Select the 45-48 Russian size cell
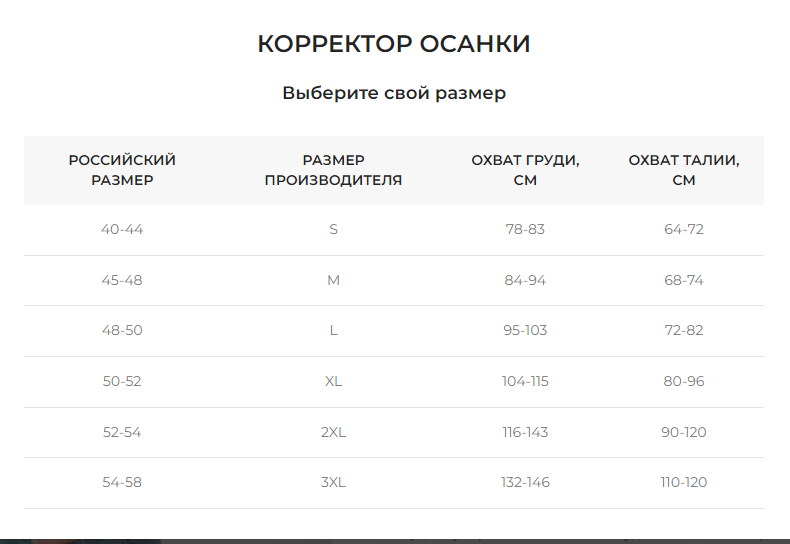Image resolution: width=790 pixels, height=544 pixels. point(122,280)
